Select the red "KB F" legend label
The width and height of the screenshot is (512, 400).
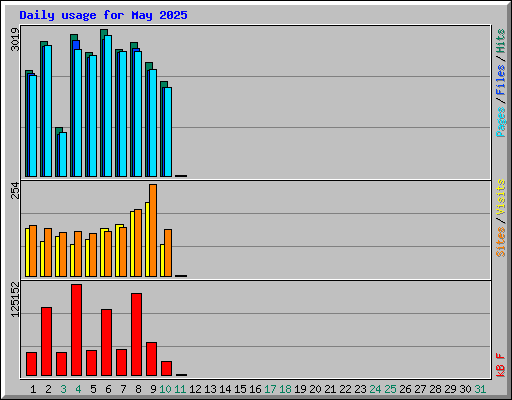[501, 365]
